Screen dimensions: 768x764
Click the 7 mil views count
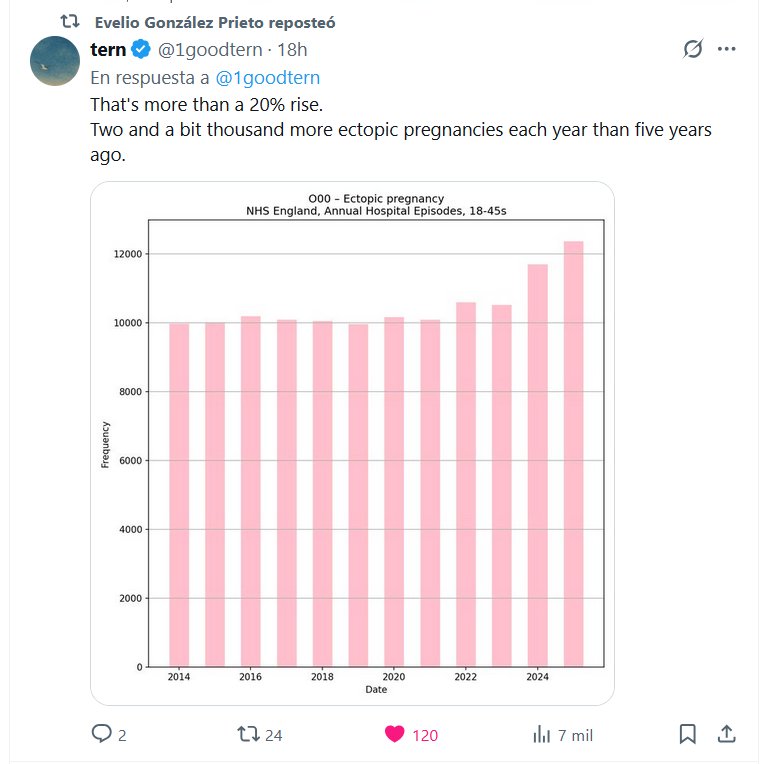click(575, 735)
